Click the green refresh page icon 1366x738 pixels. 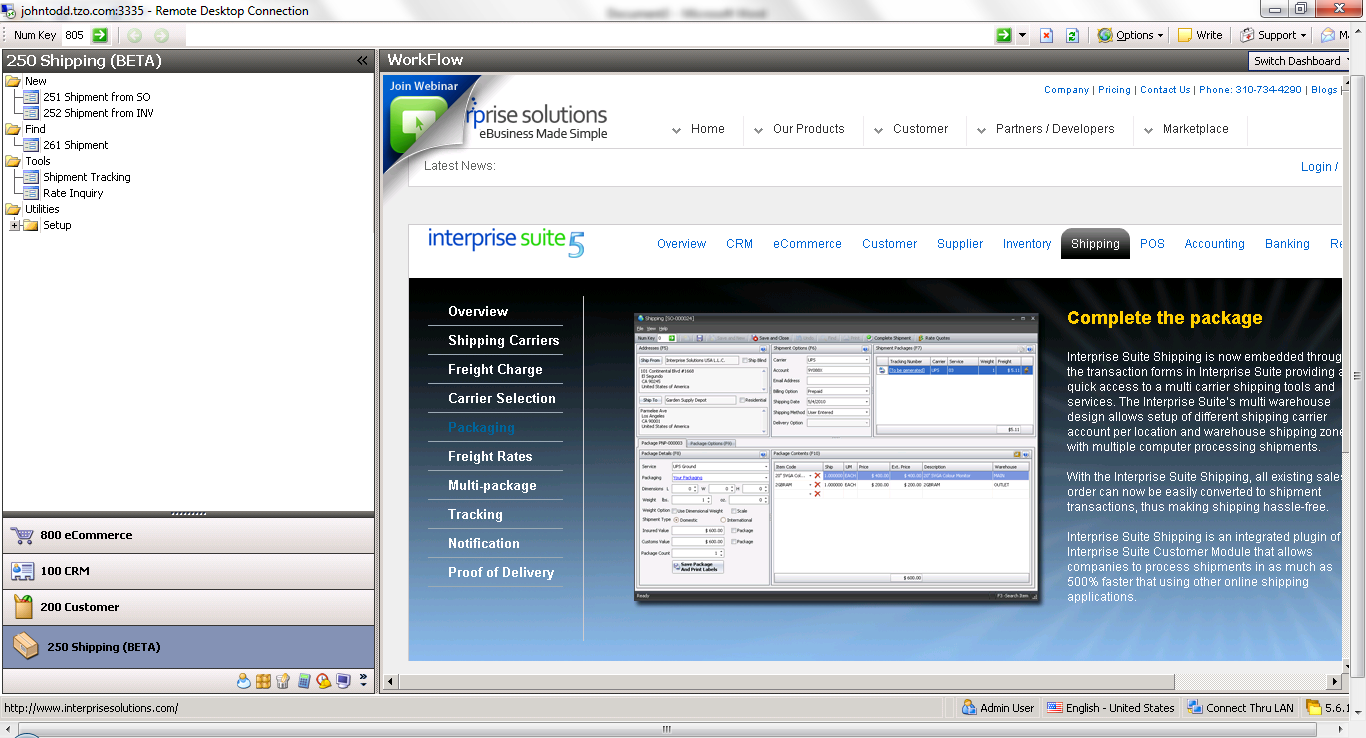[x=1072, y=35]
